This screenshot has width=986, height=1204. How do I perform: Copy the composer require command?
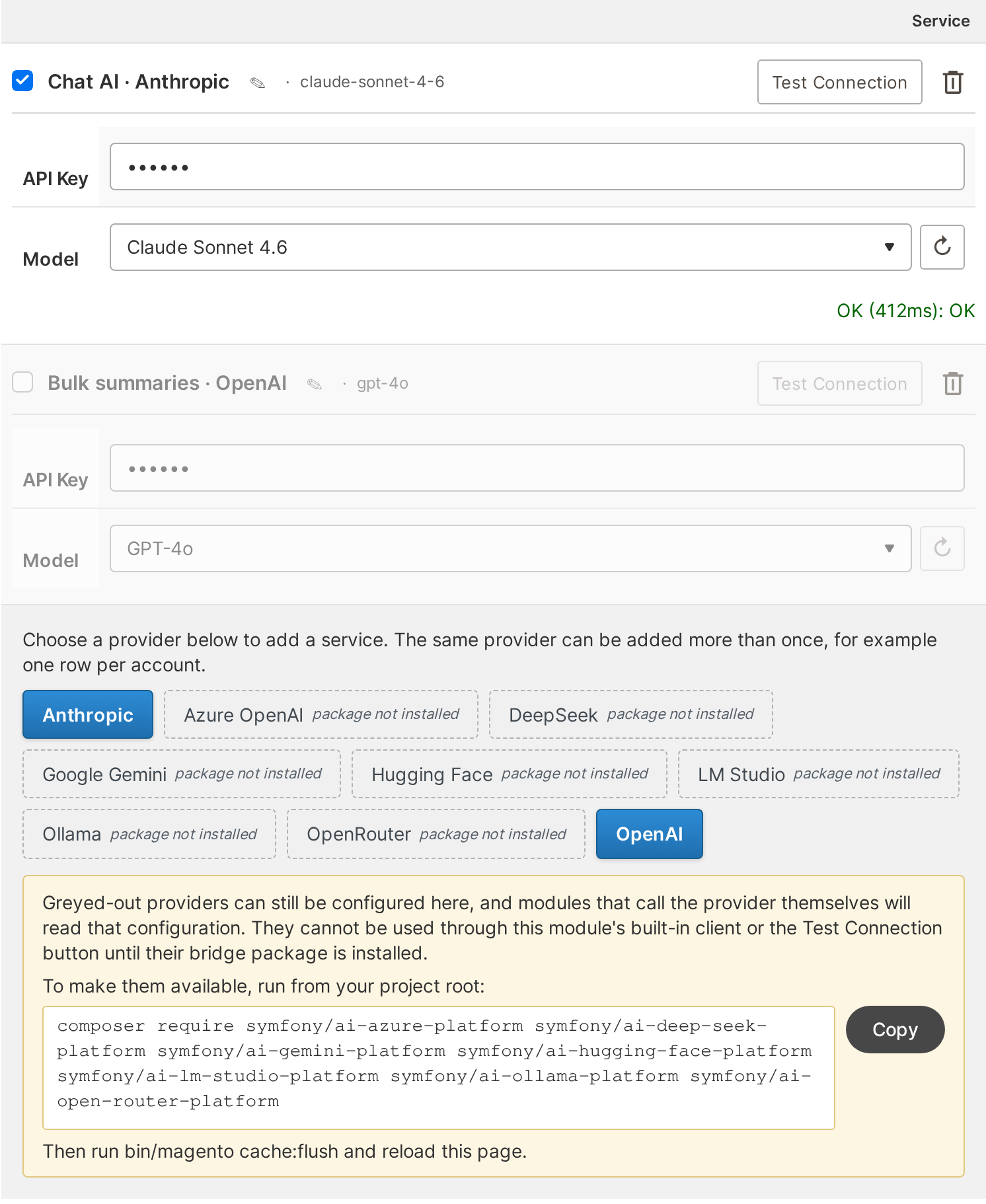895,1030
